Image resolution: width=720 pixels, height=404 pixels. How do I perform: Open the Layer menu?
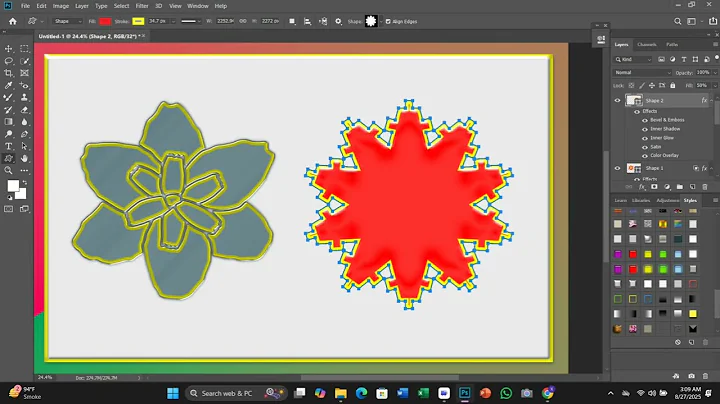[82, 6]
